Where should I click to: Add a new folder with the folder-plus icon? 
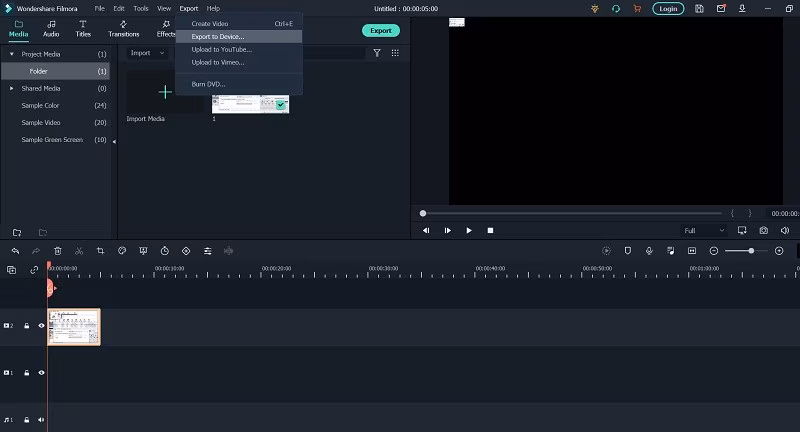point(17,233)
